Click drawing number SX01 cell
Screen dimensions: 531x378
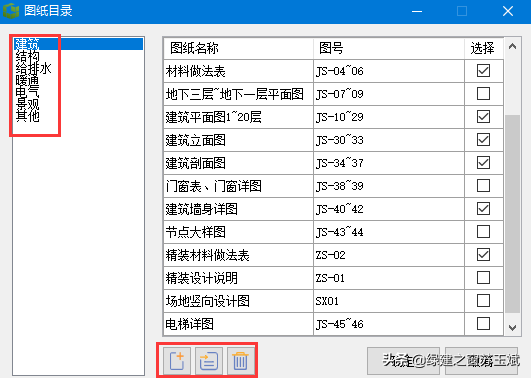pyautogui.click(x=389, y=301)
